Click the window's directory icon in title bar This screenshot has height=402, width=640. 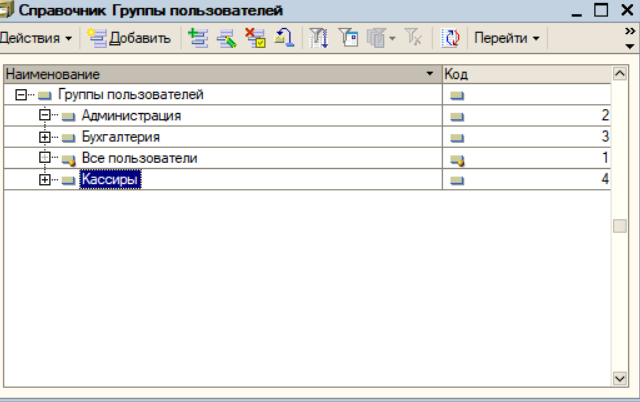pyautogui.click(x=6, y=10)
